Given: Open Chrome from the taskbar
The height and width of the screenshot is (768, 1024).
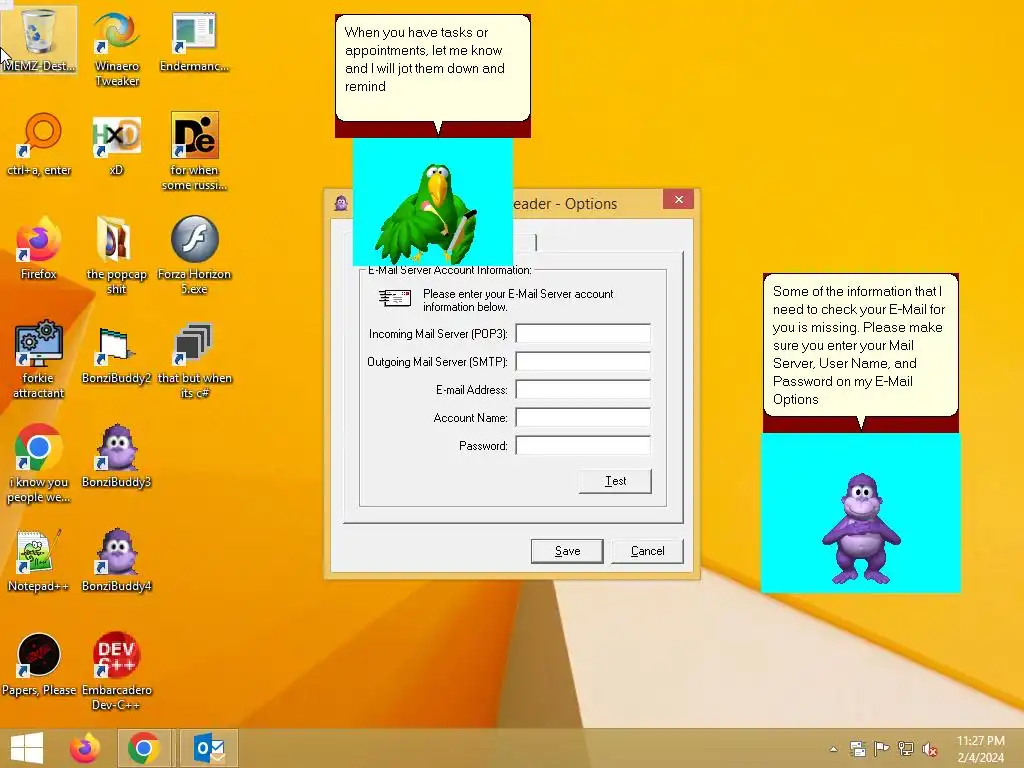Looking at the screenshot, I should [x=144, y=748].
